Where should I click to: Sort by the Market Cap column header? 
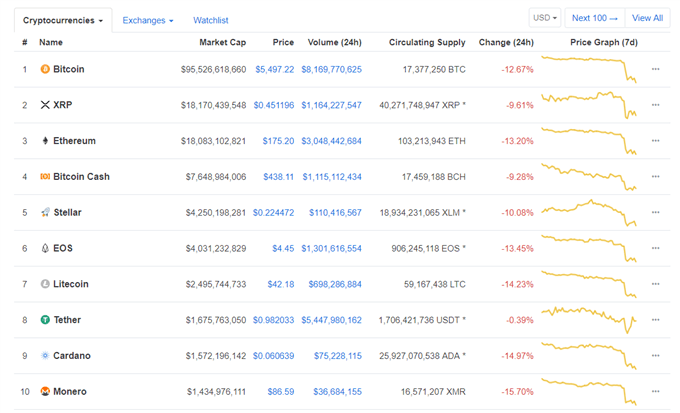(x=222, y=42)
